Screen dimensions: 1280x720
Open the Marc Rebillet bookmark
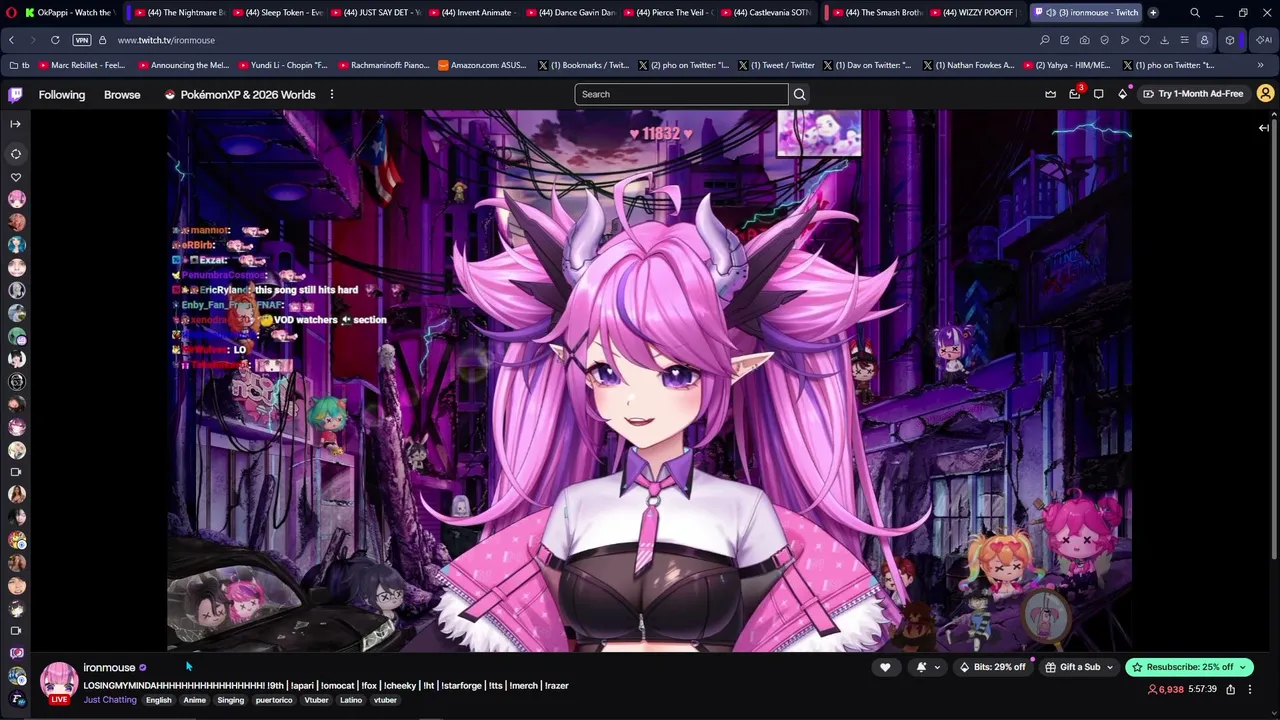[82, 65]
